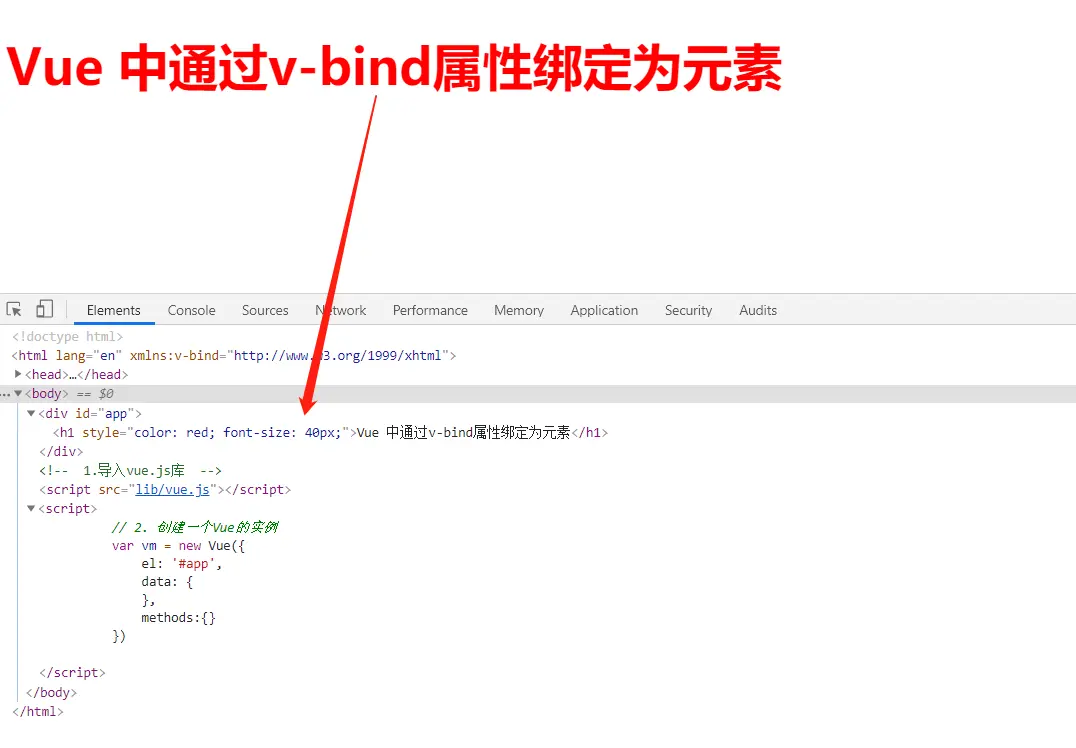Collapse the body element node
This screenshot has height=748, width=1076.
pyautogui.click(x=18, y=393)
